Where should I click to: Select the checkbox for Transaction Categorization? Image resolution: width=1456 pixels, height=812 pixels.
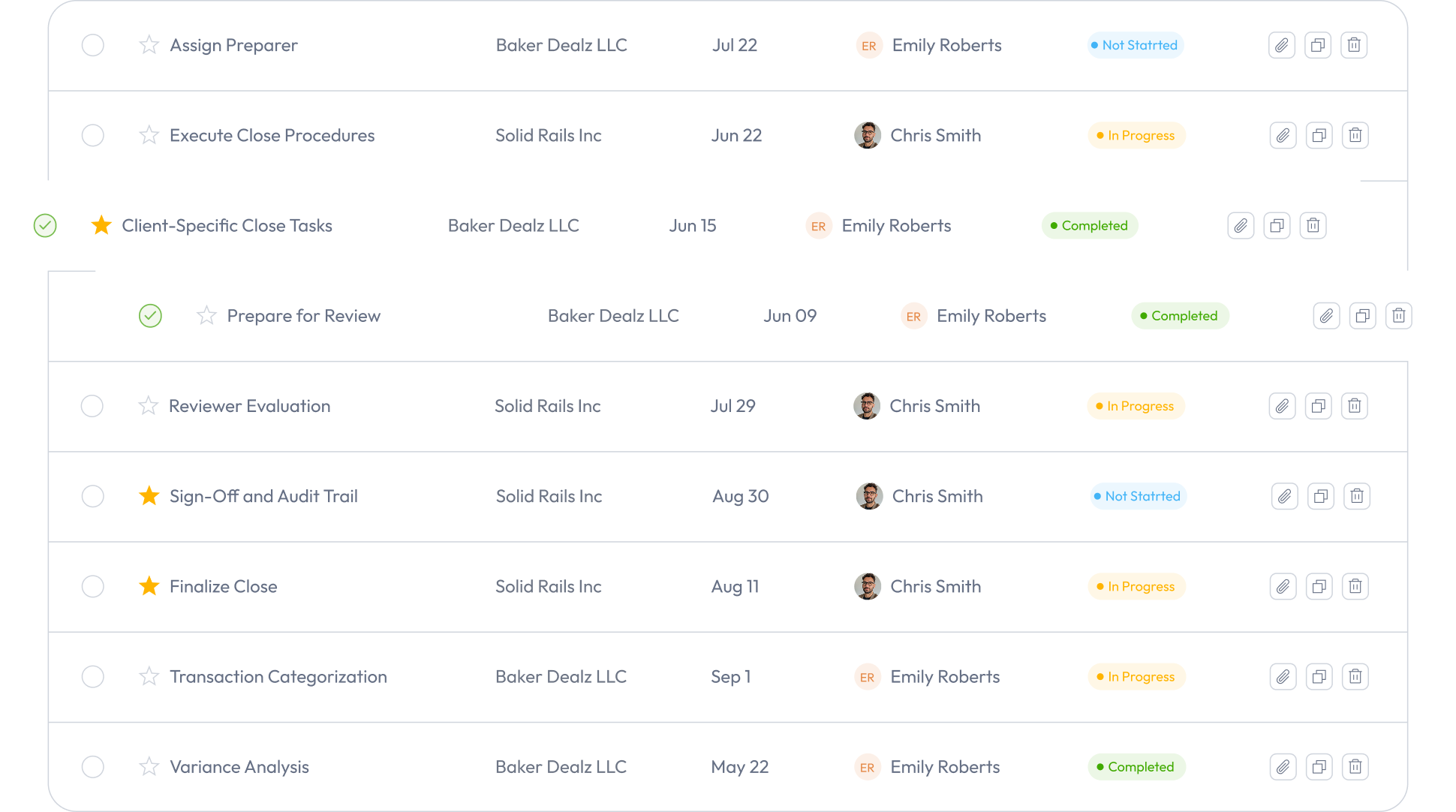(92, 676)
